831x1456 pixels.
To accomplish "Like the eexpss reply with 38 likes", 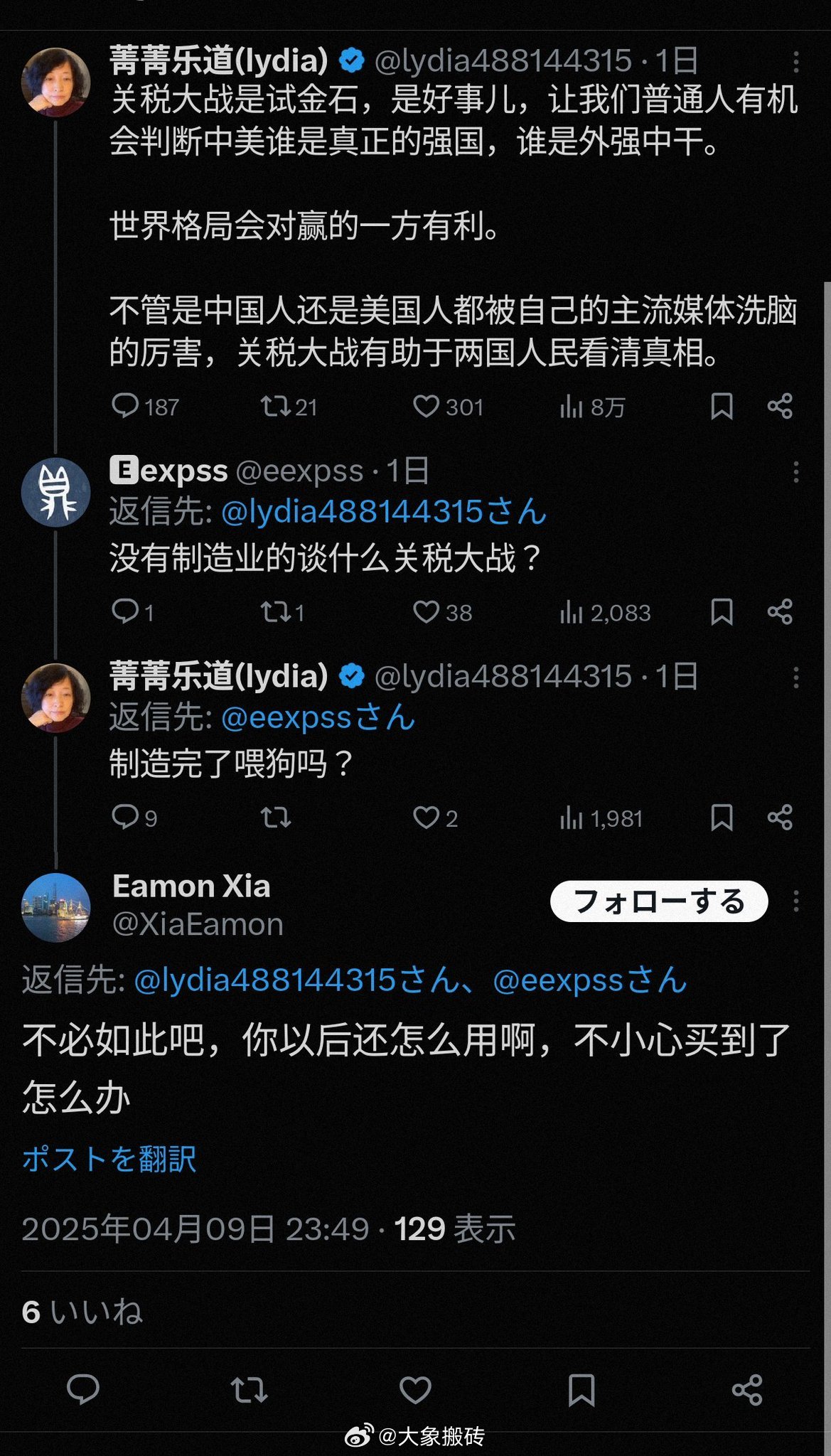I will click(427, 612).
